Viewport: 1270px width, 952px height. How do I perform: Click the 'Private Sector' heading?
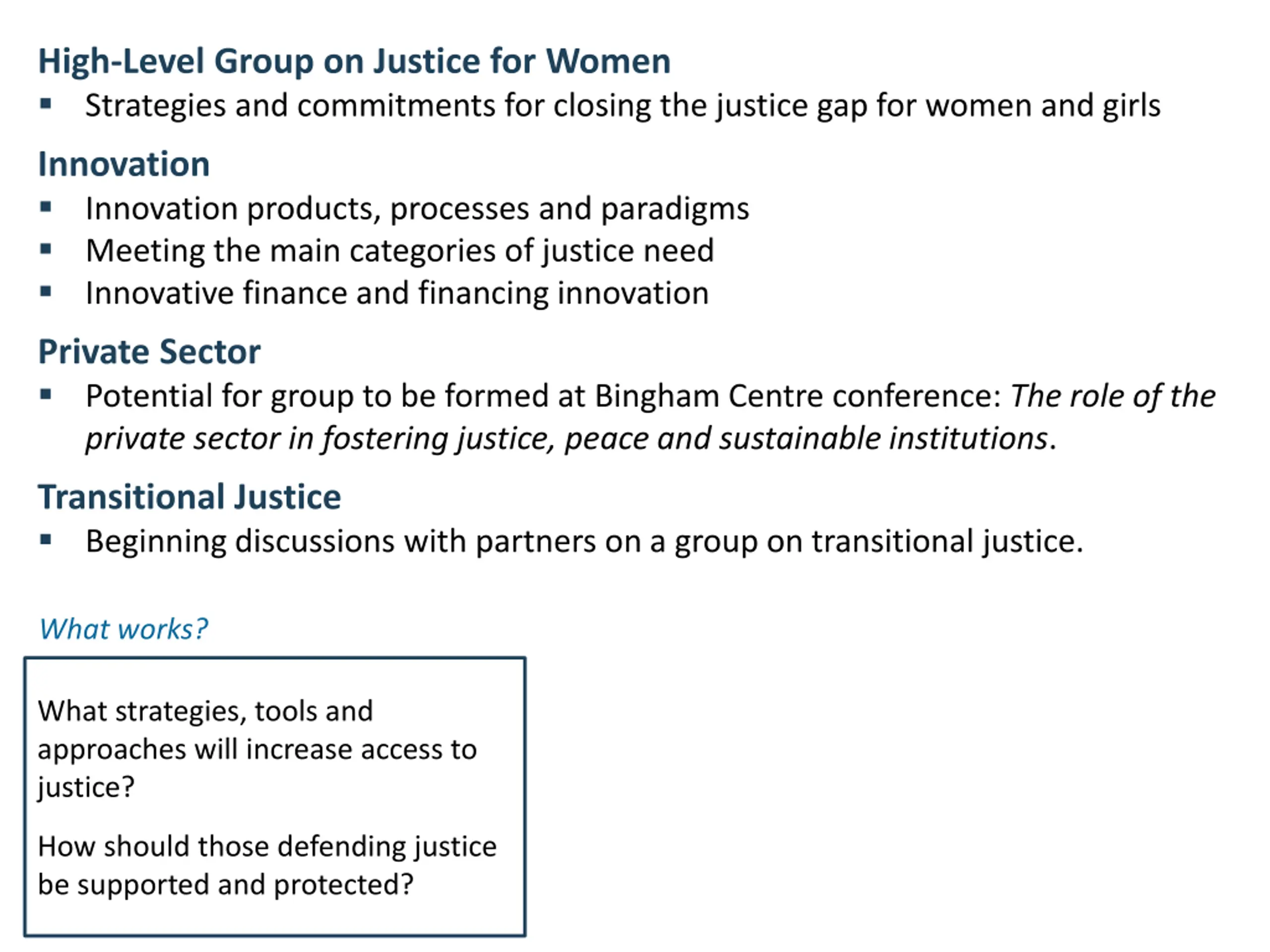point(149,352)
